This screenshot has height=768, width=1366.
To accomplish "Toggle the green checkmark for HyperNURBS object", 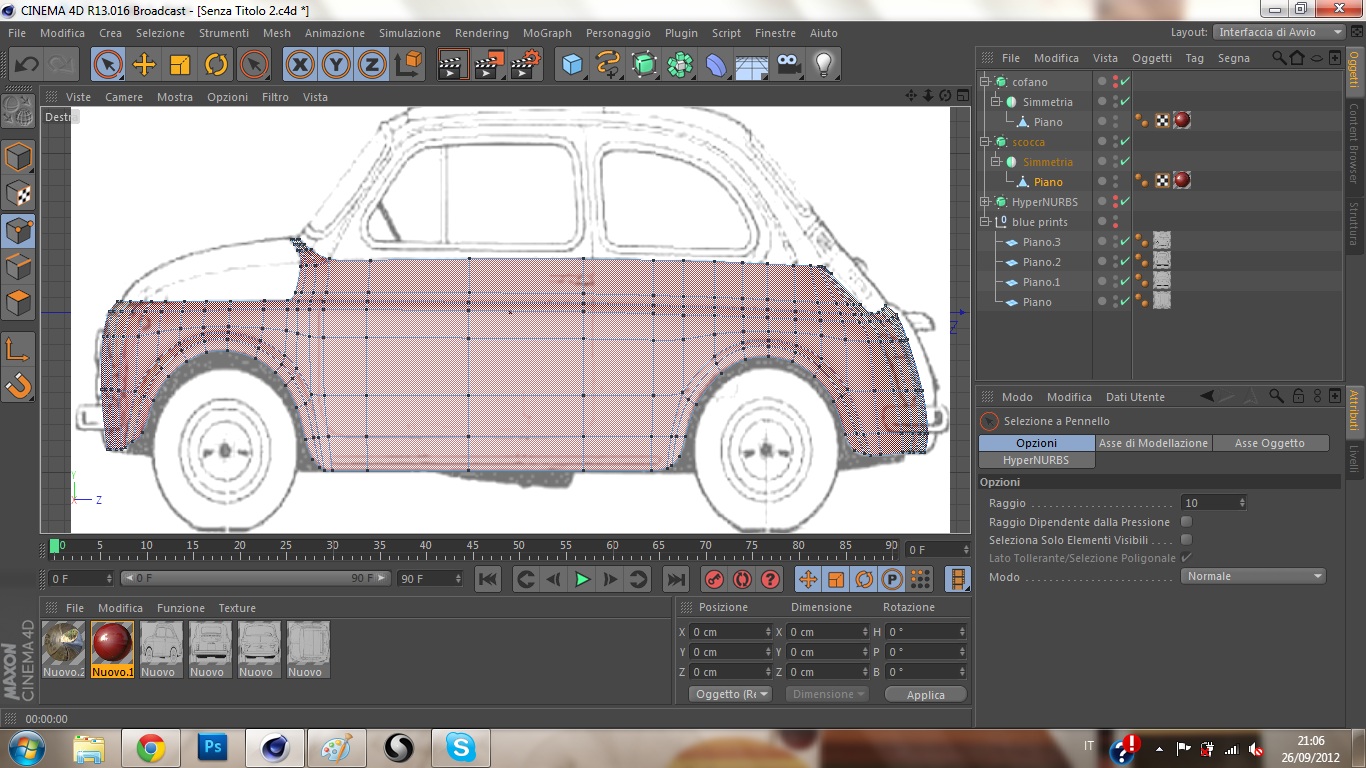I will [1125, 202].
